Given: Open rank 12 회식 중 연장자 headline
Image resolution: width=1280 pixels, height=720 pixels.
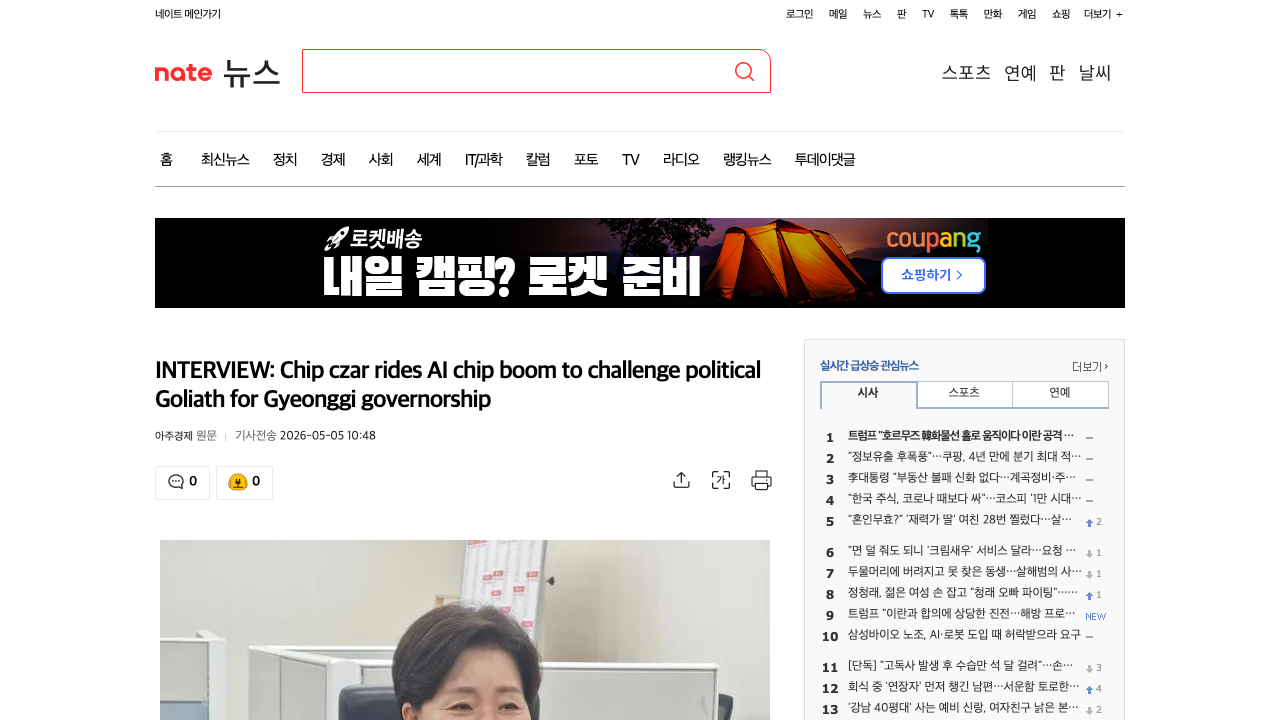Looking at the screenshot, I should pos(964,688).
